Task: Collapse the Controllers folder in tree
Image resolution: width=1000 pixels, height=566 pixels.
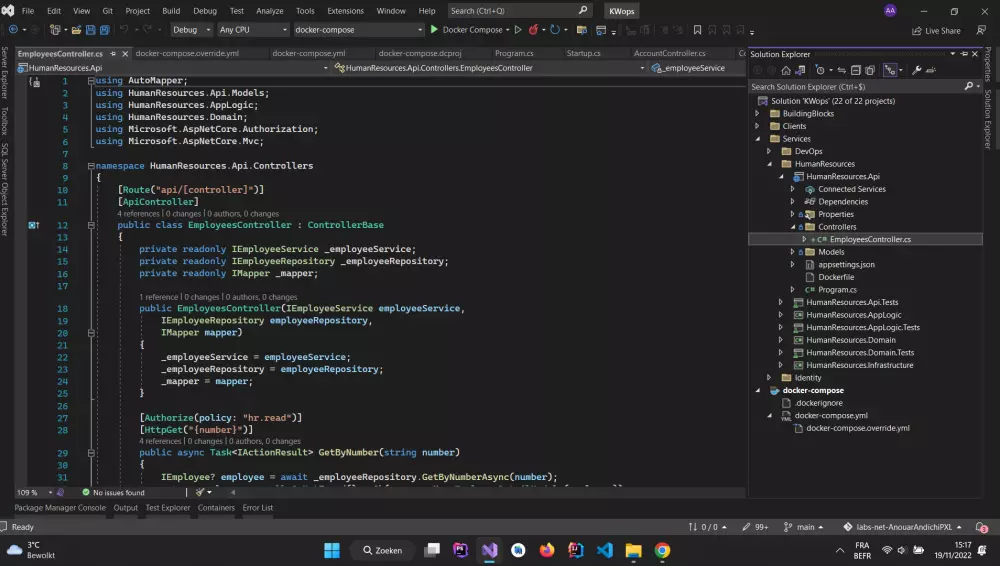Action: (794, 227)
